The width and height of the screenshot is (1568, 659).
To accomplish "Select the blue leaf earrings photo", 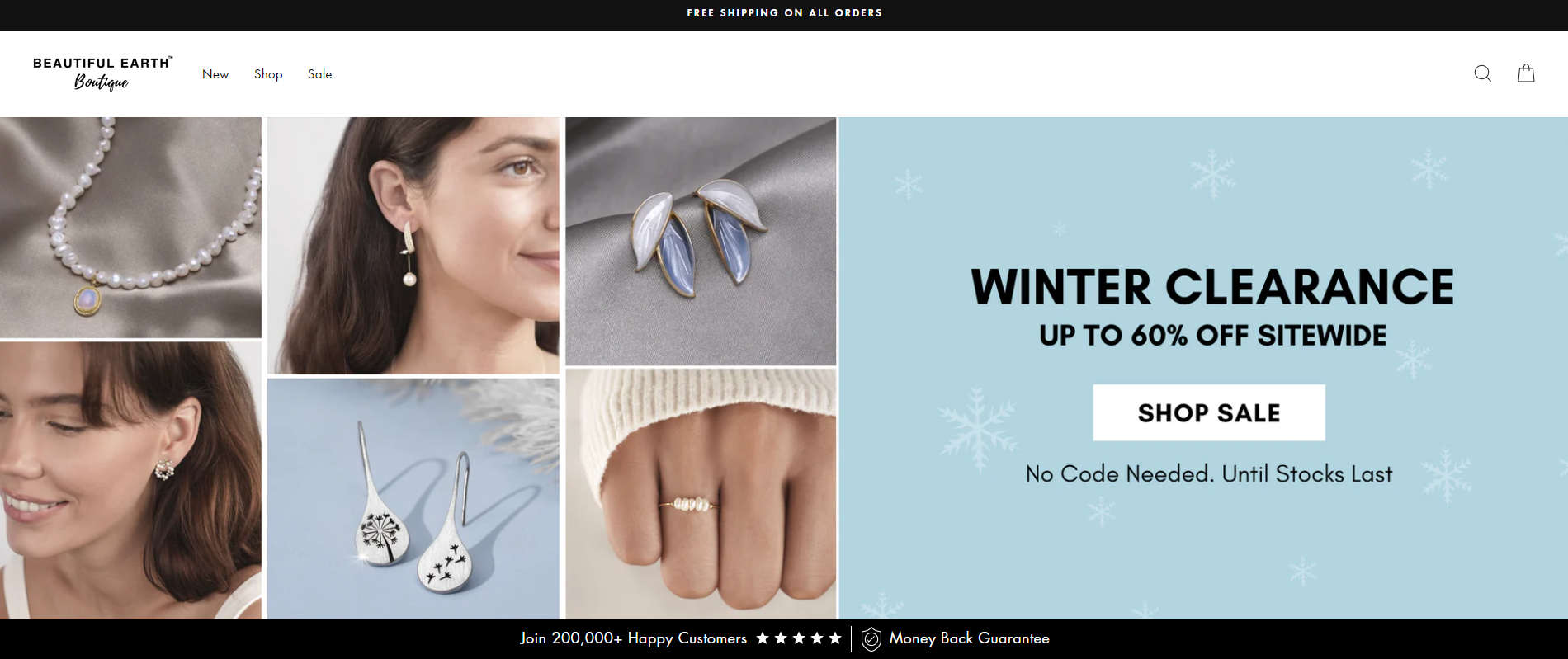I will pyautogui.click(x=701, y=241).
